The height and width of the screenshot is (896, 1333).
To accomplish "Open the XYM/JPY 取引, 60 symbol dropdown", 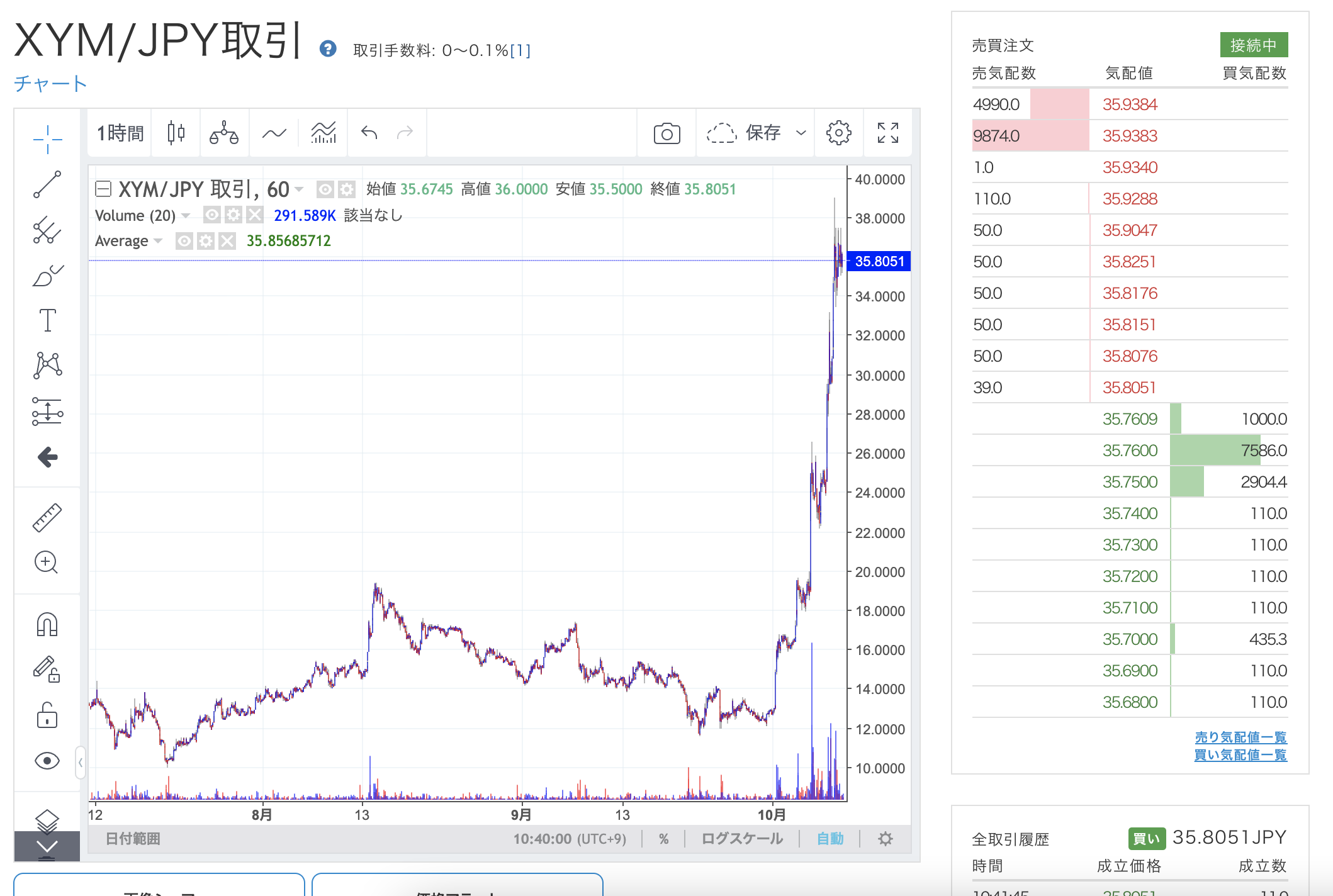I will [300, 189].
